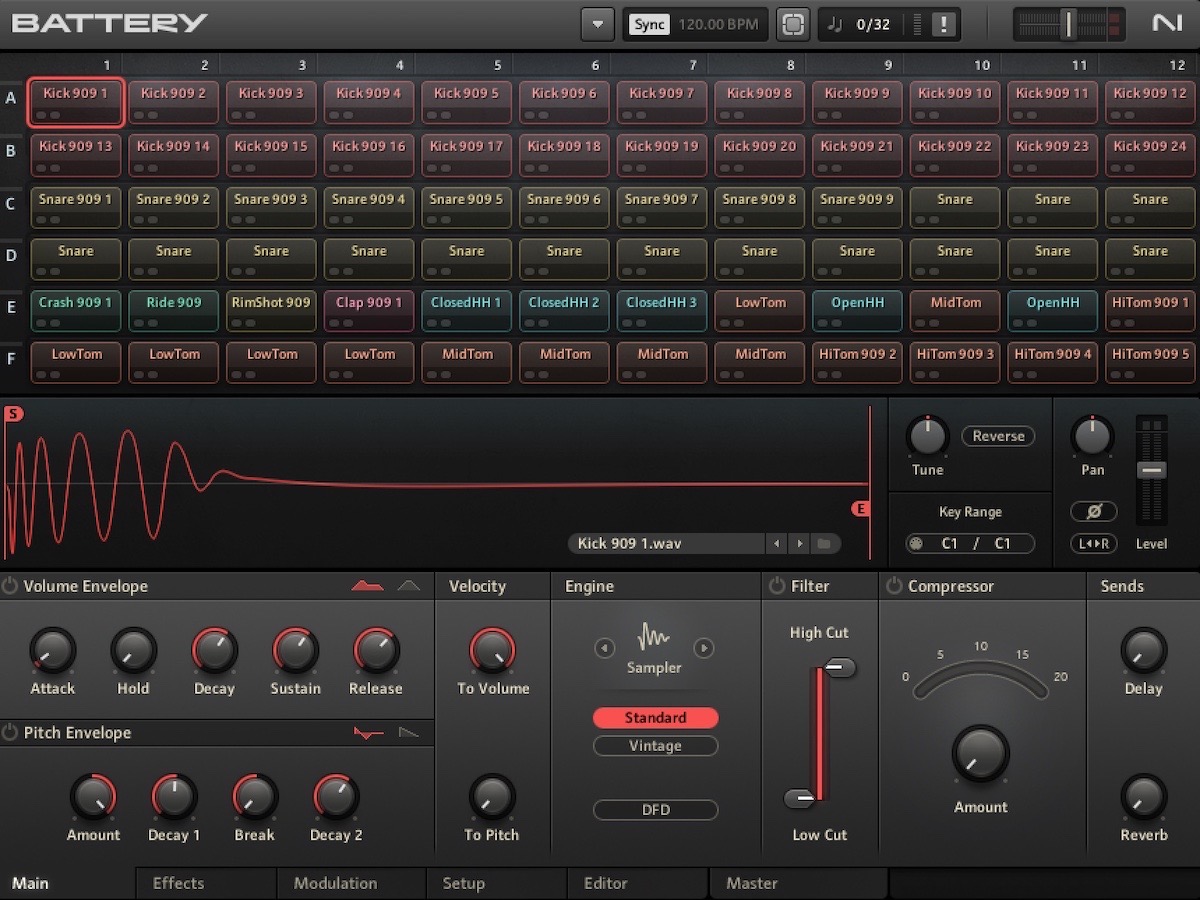1200x900 pixels.
Task: Select the AHDSR envelope shape icon
Action: 367,586
